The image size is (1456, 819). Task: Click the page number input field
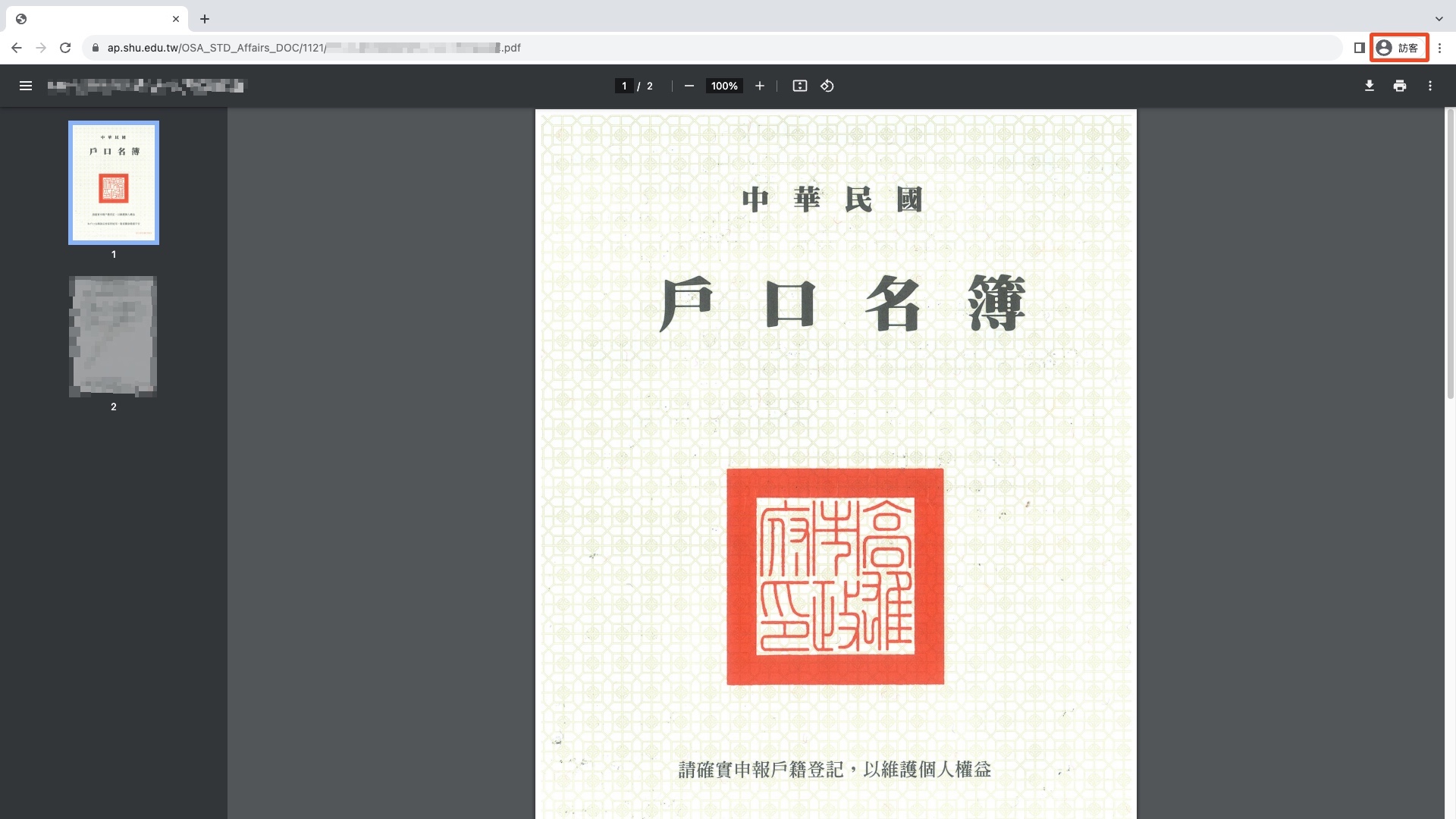[x=624, y=86]
